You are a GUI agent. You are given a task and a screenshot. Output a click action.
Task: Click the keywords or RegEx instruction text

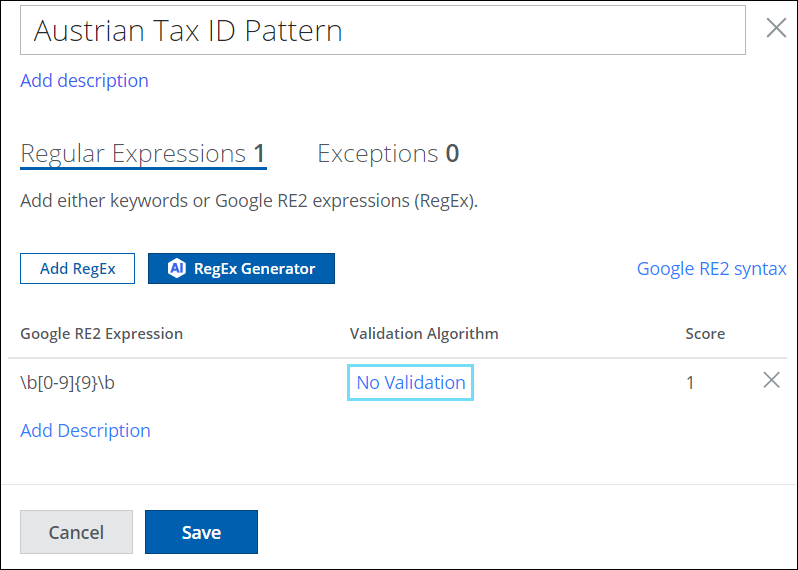[x=249, y=201]
